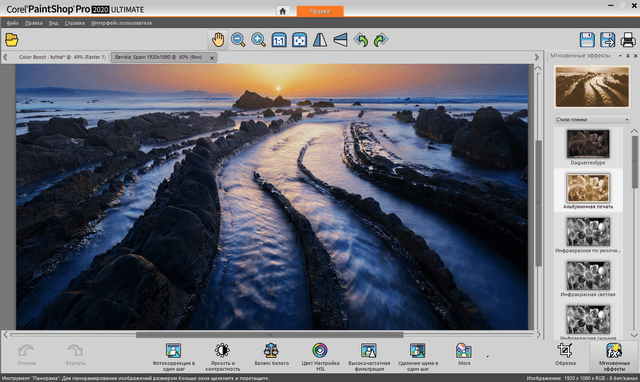Image resolution: width=640 pixels, height=382 pixels.
Task: Go to the Home tab icon
Action: point(282,11)
